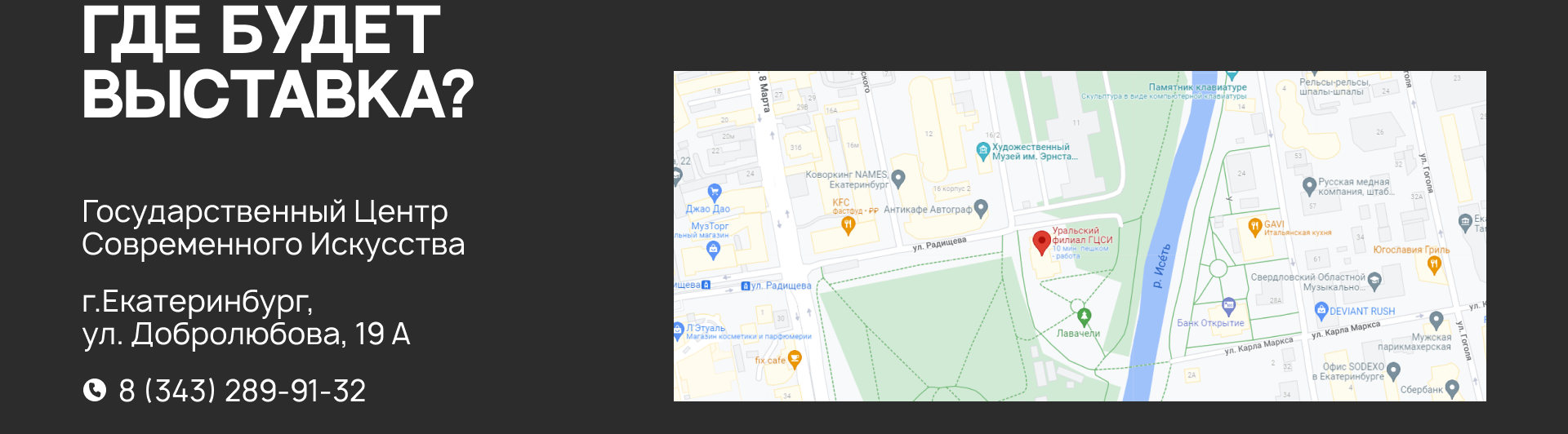Select the Коворкинг NAMES location pin
Image resolution: width=1568 pixels, height=434 pixels.
[x=898, y=178]
